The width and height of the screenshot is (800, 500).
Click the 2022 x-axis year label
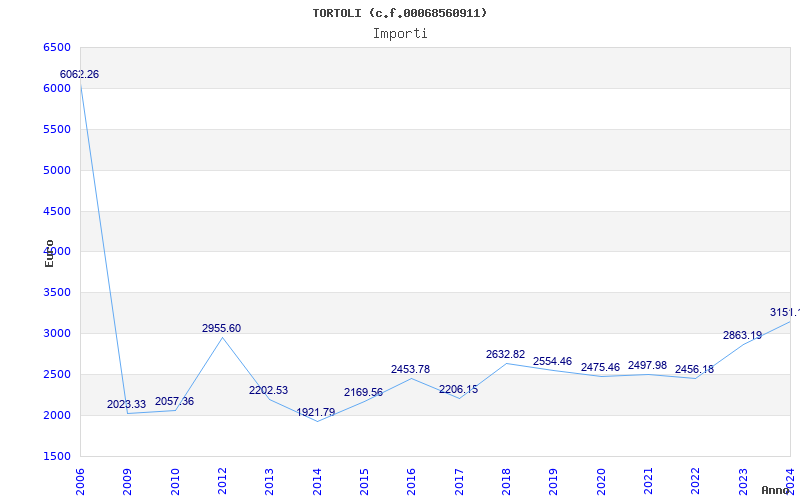pos(695,482)
